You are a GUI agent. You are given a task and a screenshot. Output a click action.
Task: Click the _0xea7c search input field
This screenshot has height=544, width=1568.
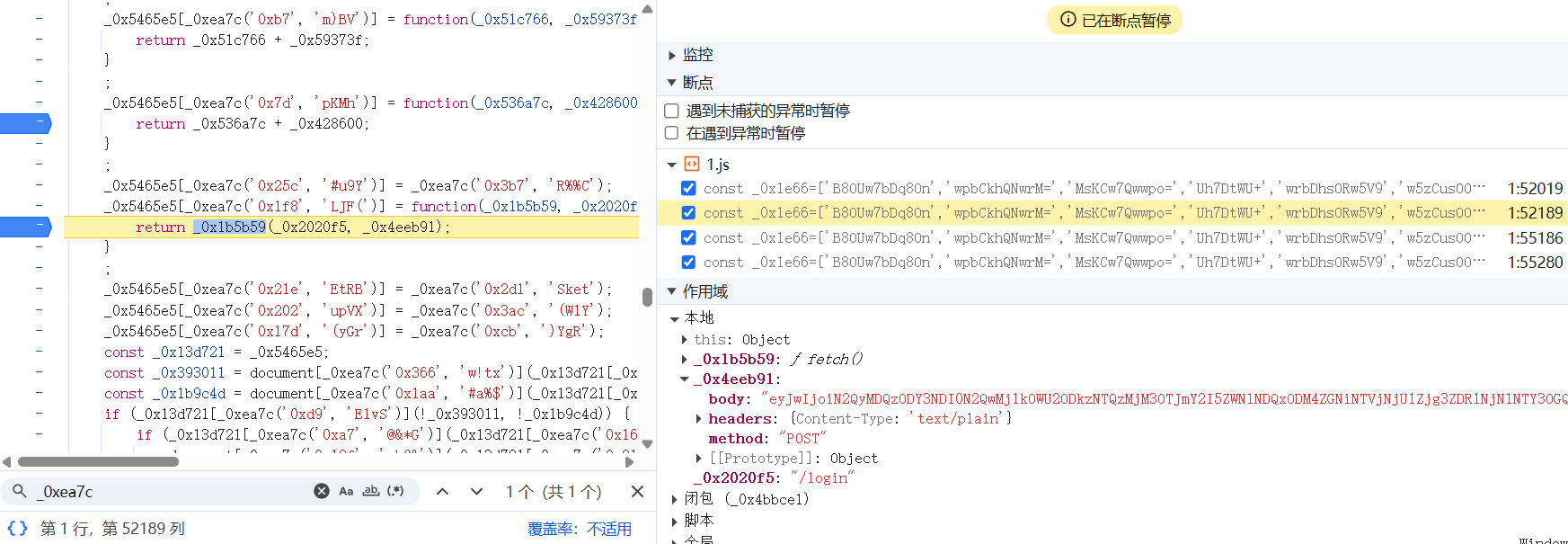[x=171, y=491]
